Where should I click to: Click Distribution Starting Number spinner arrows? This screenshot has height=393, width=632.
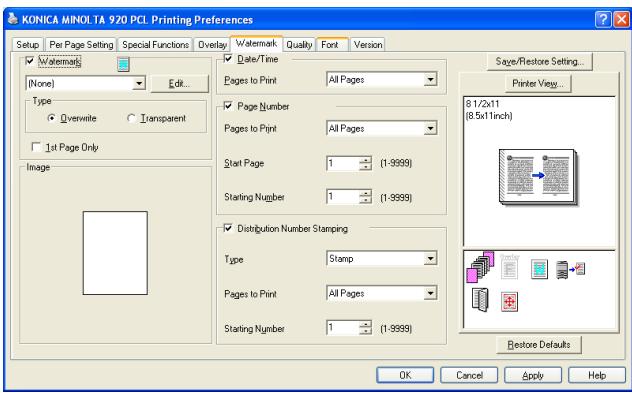(366, 328)
